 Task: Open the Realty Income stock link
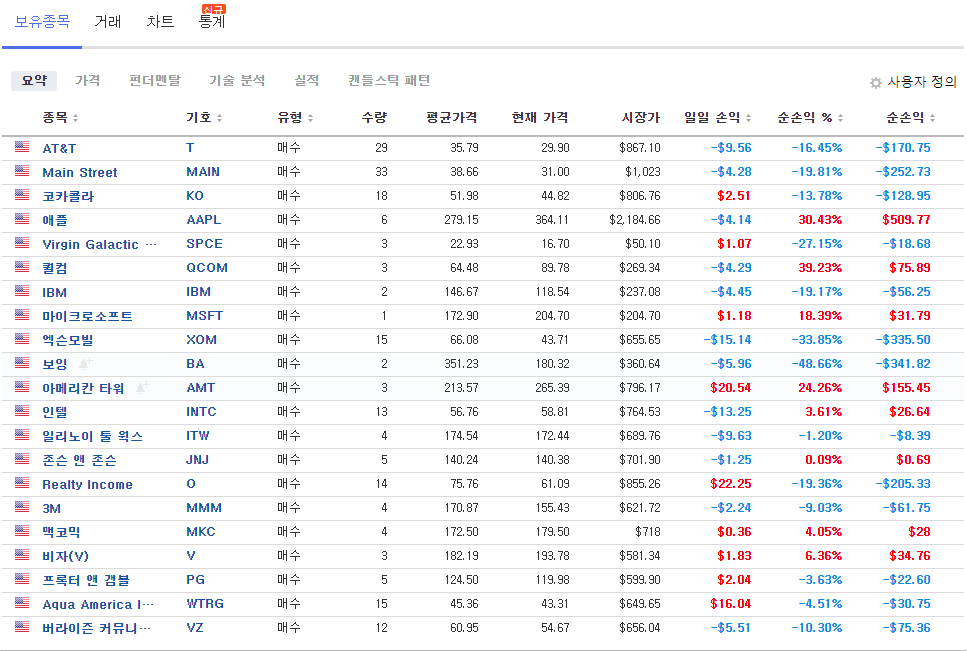point(87,485)
